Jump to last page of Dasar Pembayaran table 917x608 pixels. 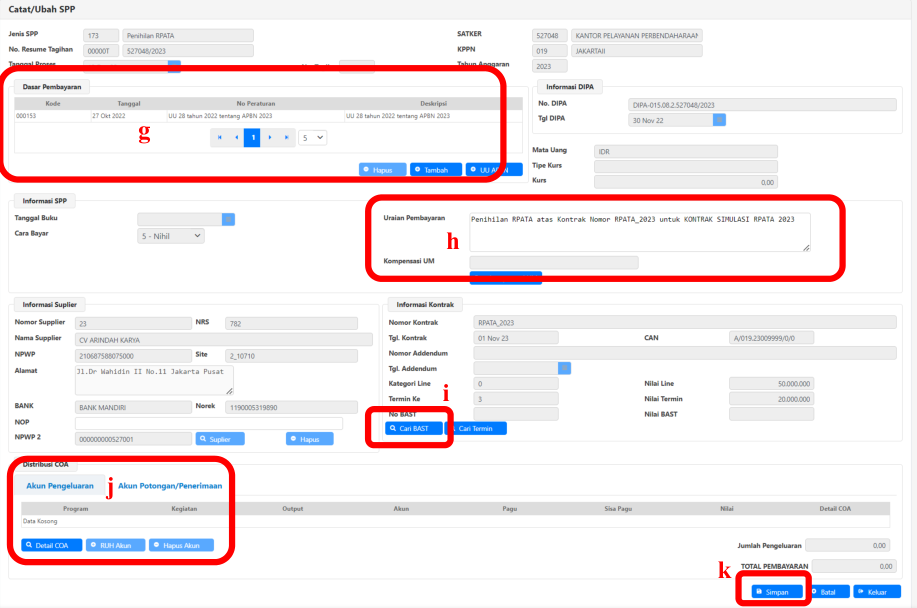(x=288, y=138)
